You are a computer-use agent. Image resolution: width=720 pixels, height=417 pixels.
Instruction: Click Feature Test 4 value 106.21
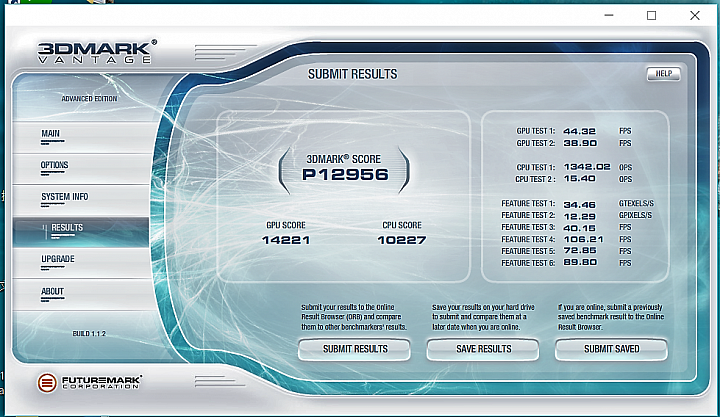(x=583, y=239)
